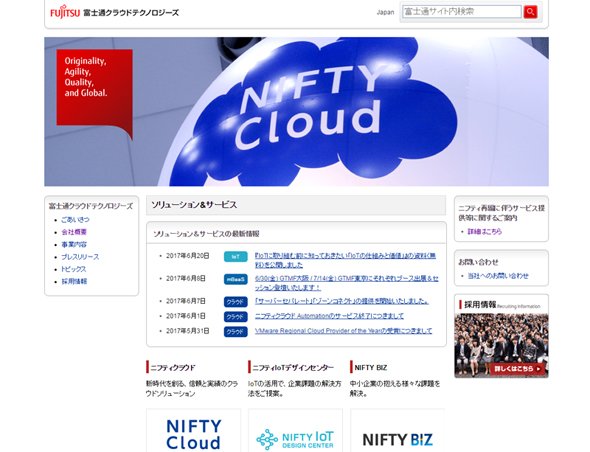Open the NIFTY Cloud logo tile
Screen dimensions: 590x452
(x=193, y=431)
